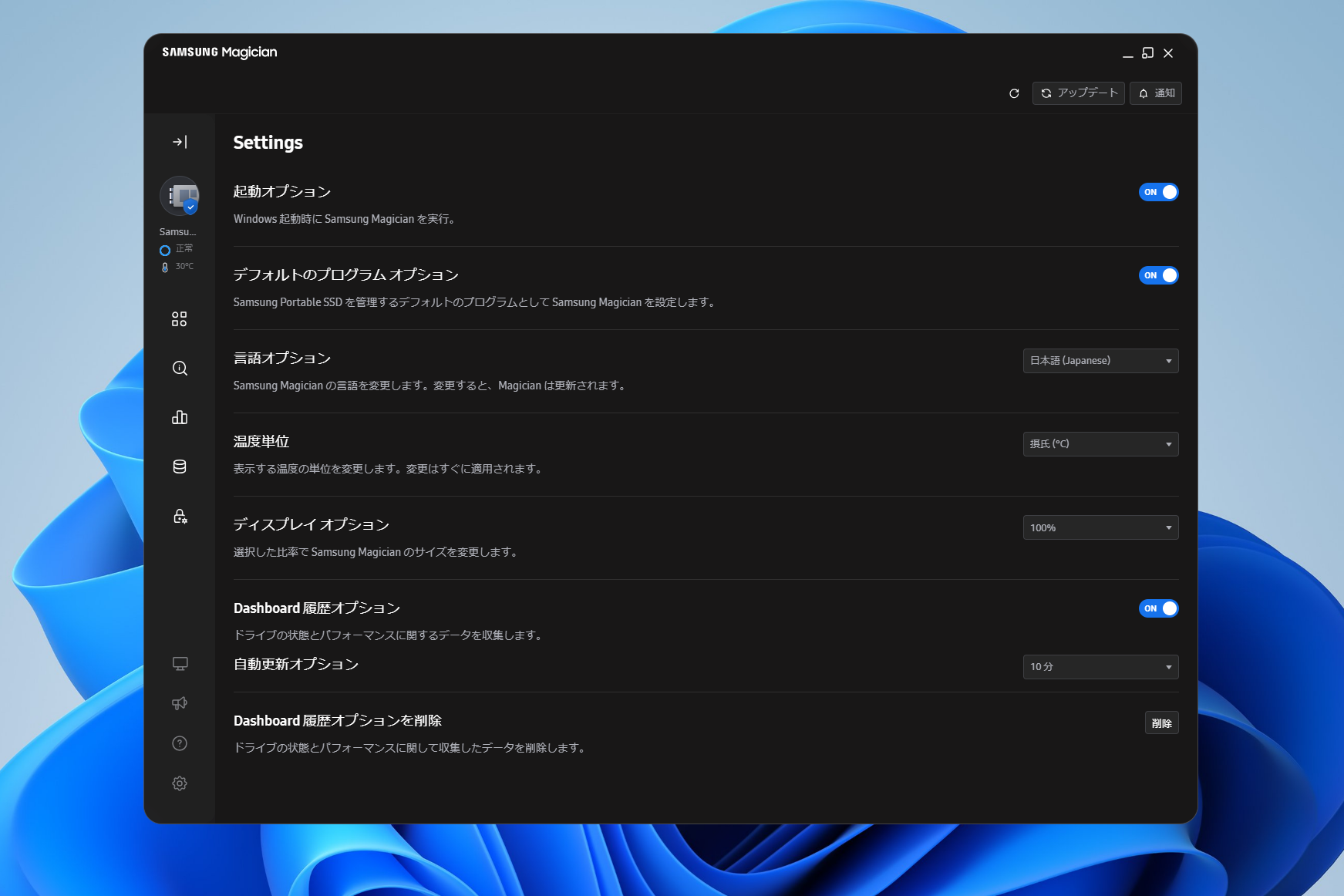
Task: Open the drive details magnifier icon
Action: tap(180, 369)
